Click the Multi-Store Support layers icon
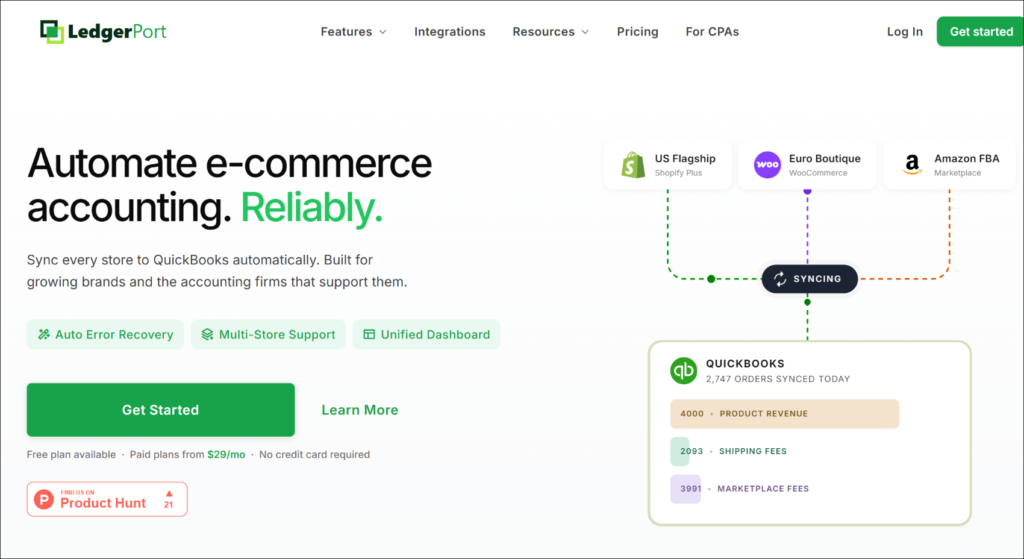The height and width of the screenshot is (559, 1024). pyautogui.click(x=207, y=334)
